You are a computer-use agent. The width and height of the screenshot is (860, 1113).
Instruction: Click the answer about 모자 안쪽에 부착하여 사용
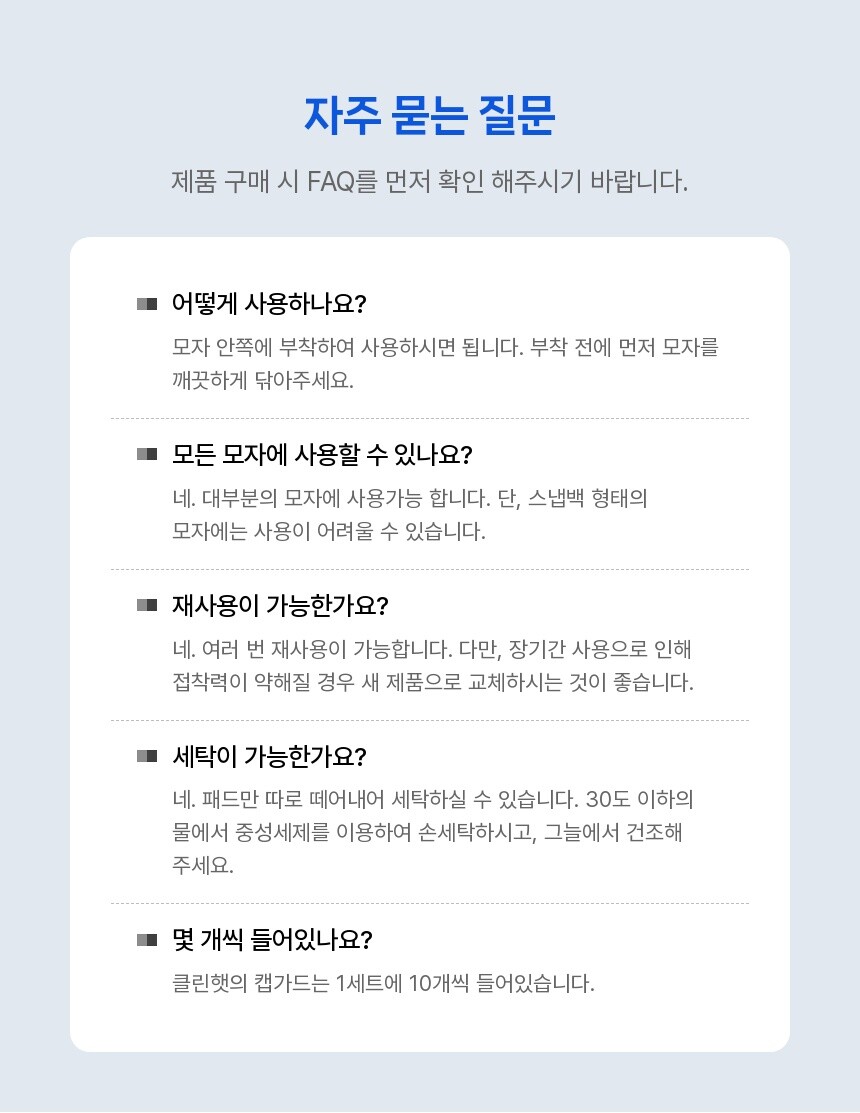445,363
